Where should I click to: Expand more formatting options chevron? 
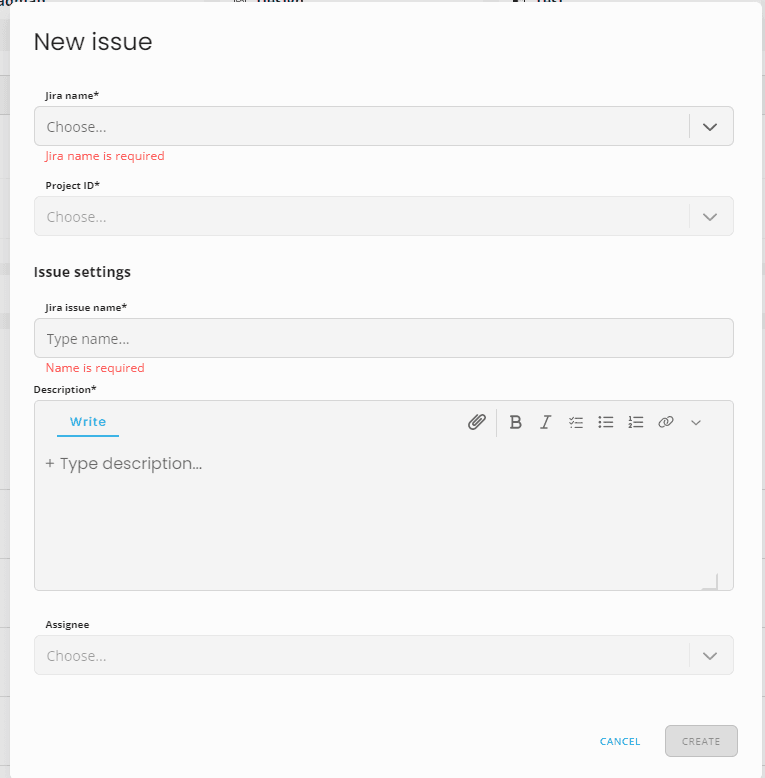(x=696, y=423)
